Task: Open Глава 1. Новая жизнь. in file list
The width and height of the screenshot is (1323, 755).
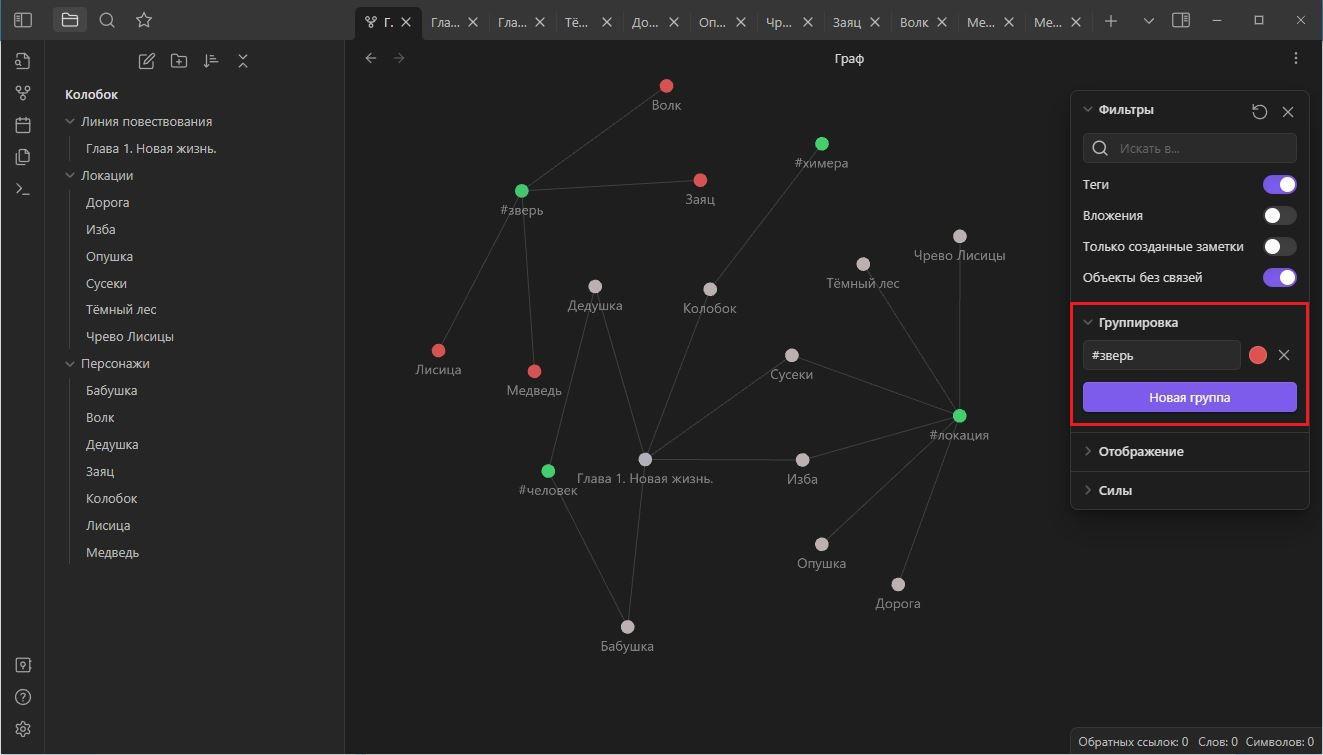Action: (151, 148)
